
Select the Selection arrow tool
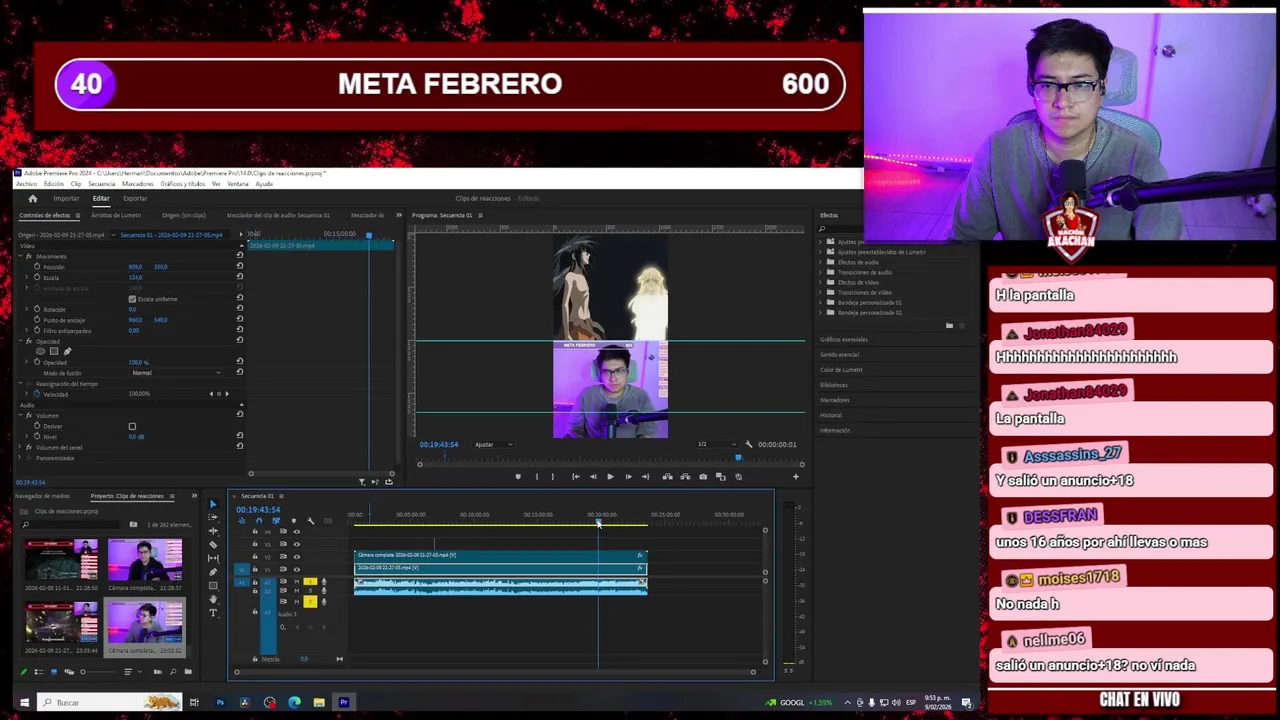click(x=213, y=504)
